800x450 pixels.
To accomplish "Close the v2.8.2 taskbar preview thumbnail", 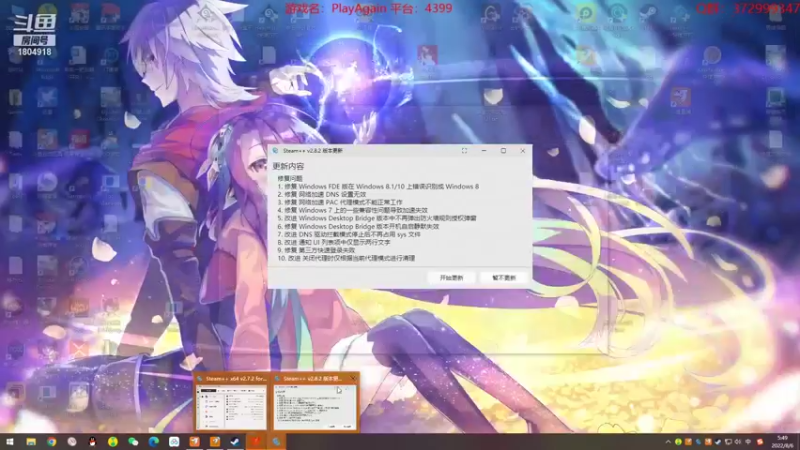I will coord(353,379).
